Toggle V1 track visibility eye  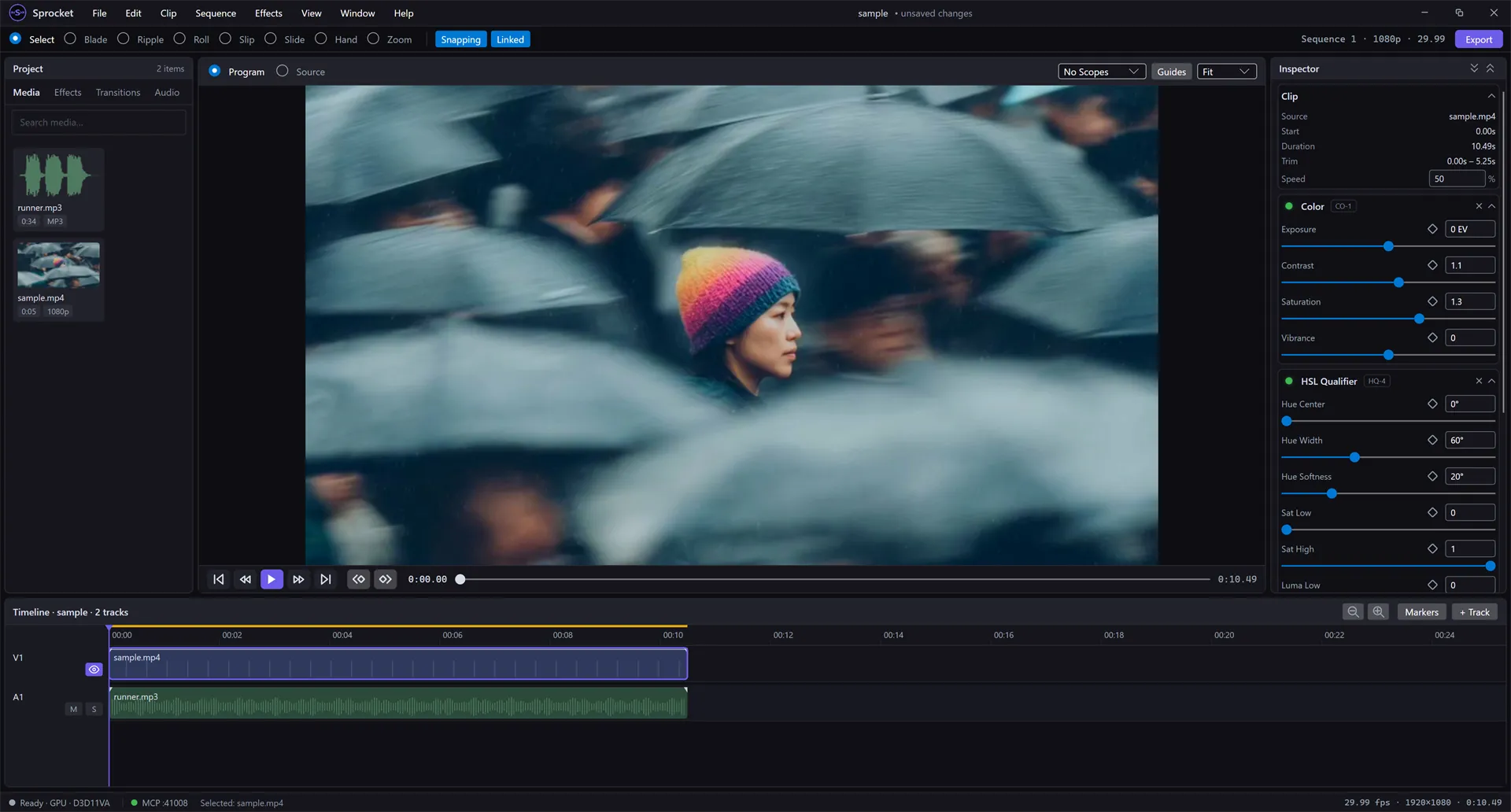point(94,670)
